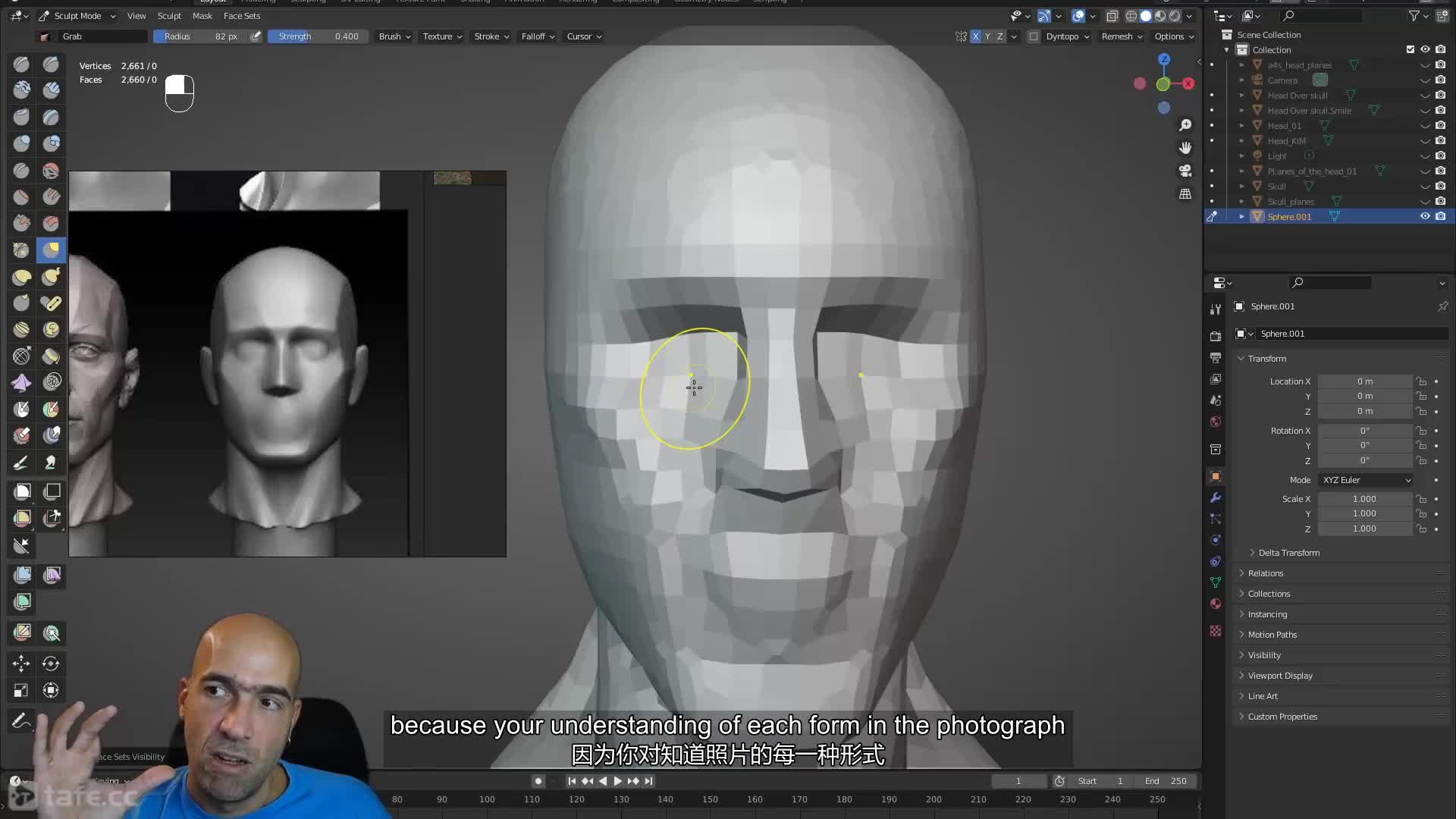Enable the Dyntopo checkbox
The image size is (1456, 819).
click(1034, 36)
